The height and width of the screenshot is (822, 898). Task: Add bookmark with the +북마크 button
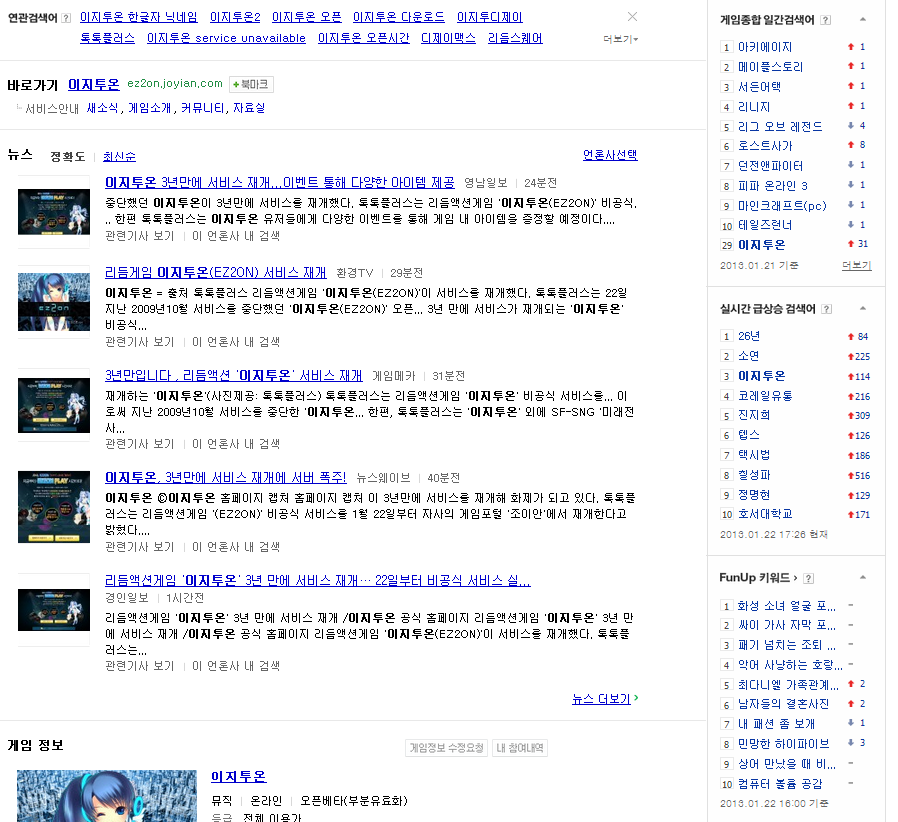(251, 84)
